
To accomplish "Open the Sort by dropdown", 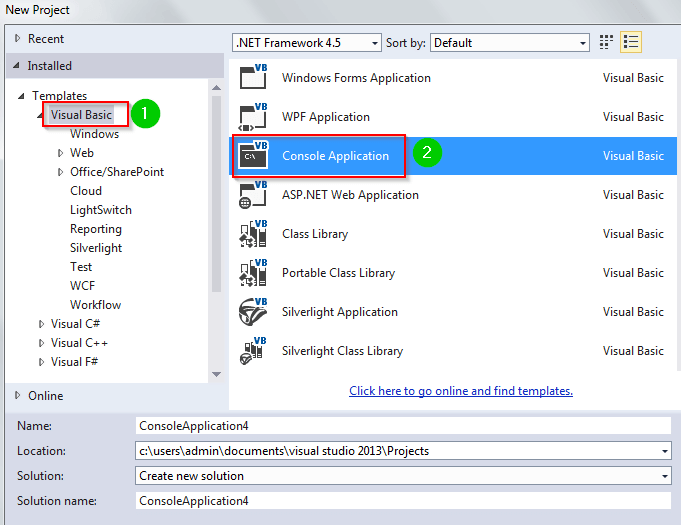I will 510,43.
